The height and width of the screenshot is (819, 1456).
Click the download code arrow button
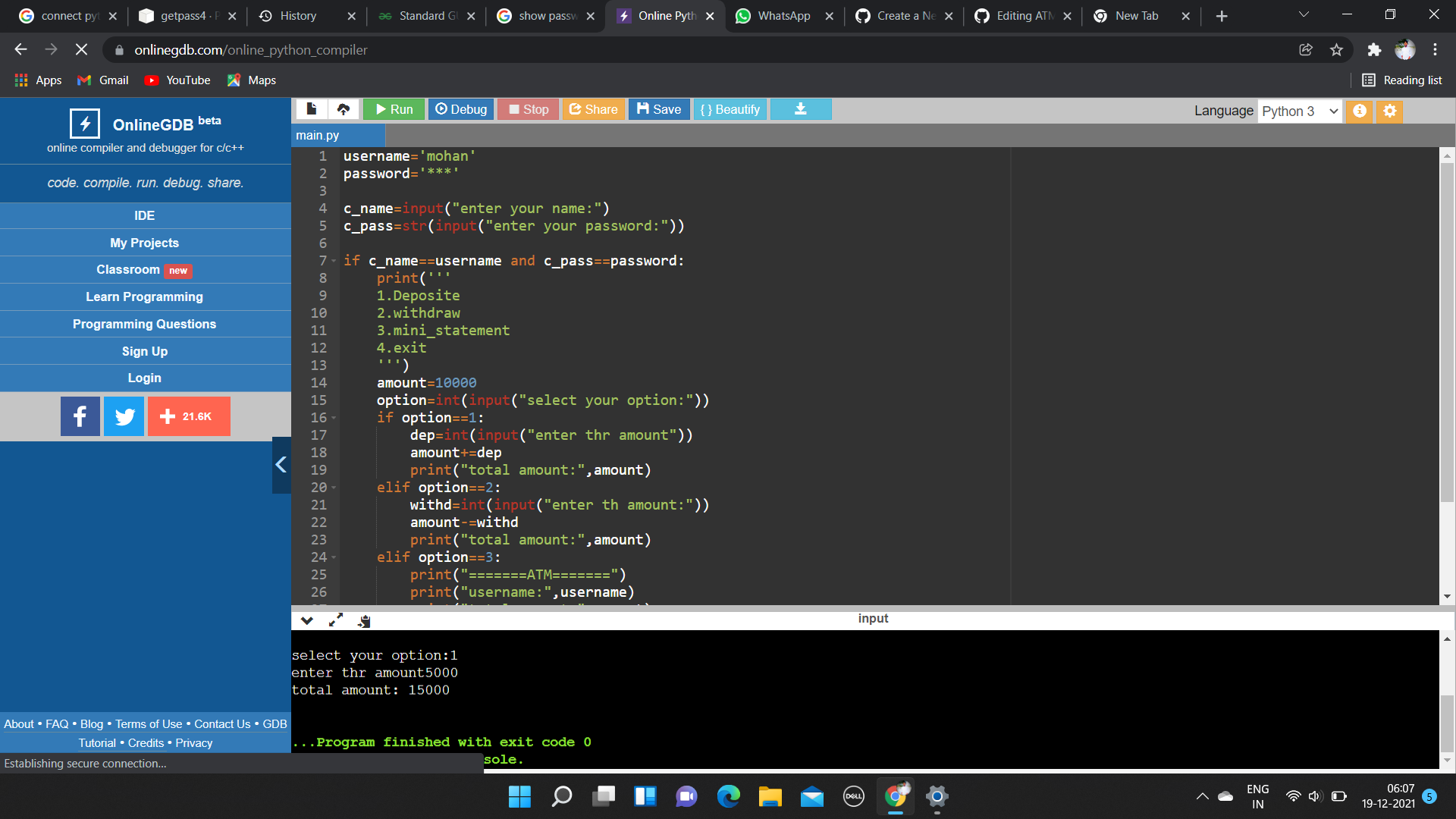pyautogui.click(x=800, y=109)
